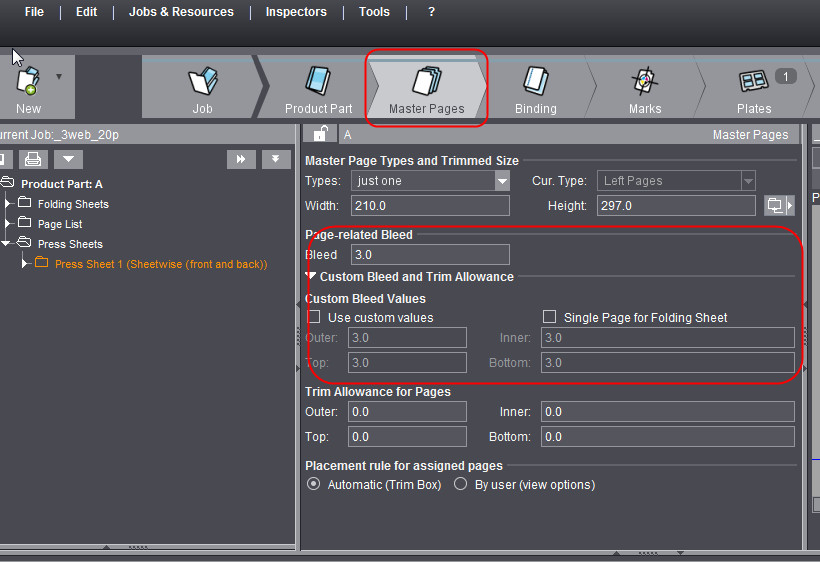The width and height of the screenshot is (820, 562).
Task: Select By user (view options) radio button
Action: tap(460, 484)
